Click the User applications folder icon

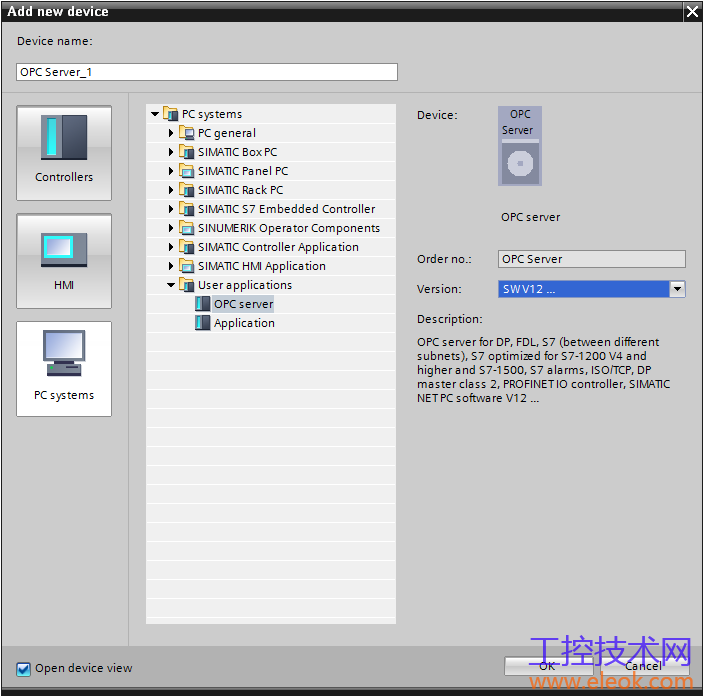[187, 285]
